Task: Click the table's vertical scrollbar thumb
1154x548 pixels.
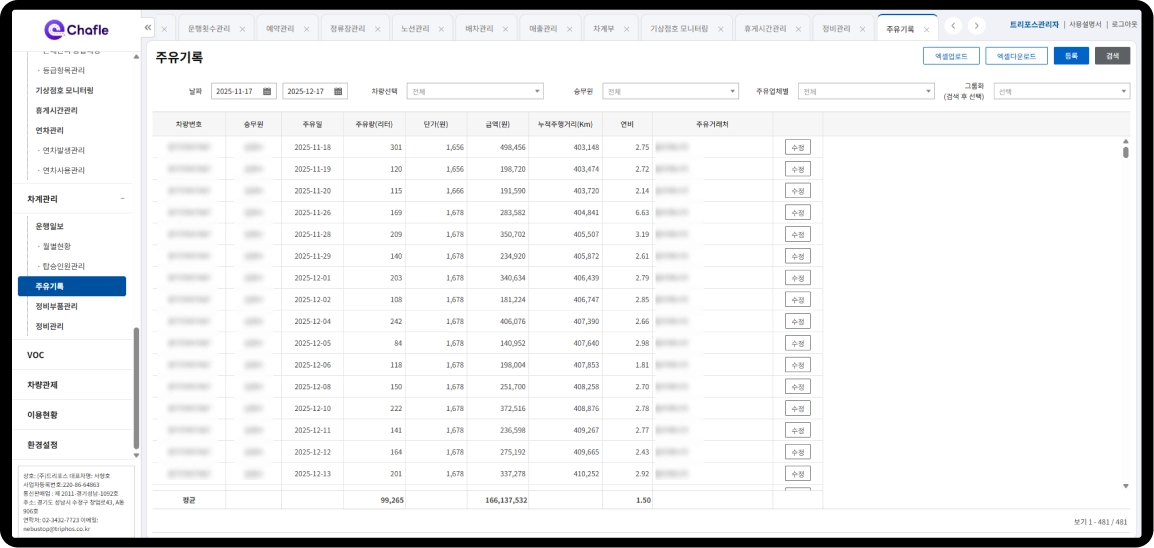Action: tap(1125, 152)
